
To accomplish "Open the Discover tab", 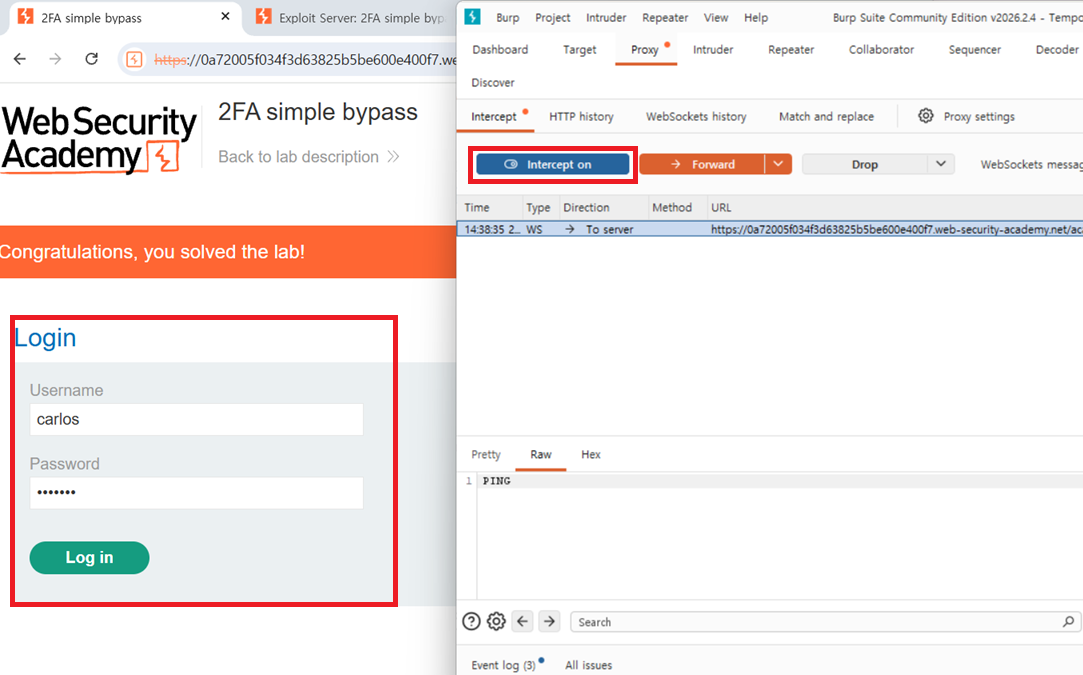I will point(492,82).
